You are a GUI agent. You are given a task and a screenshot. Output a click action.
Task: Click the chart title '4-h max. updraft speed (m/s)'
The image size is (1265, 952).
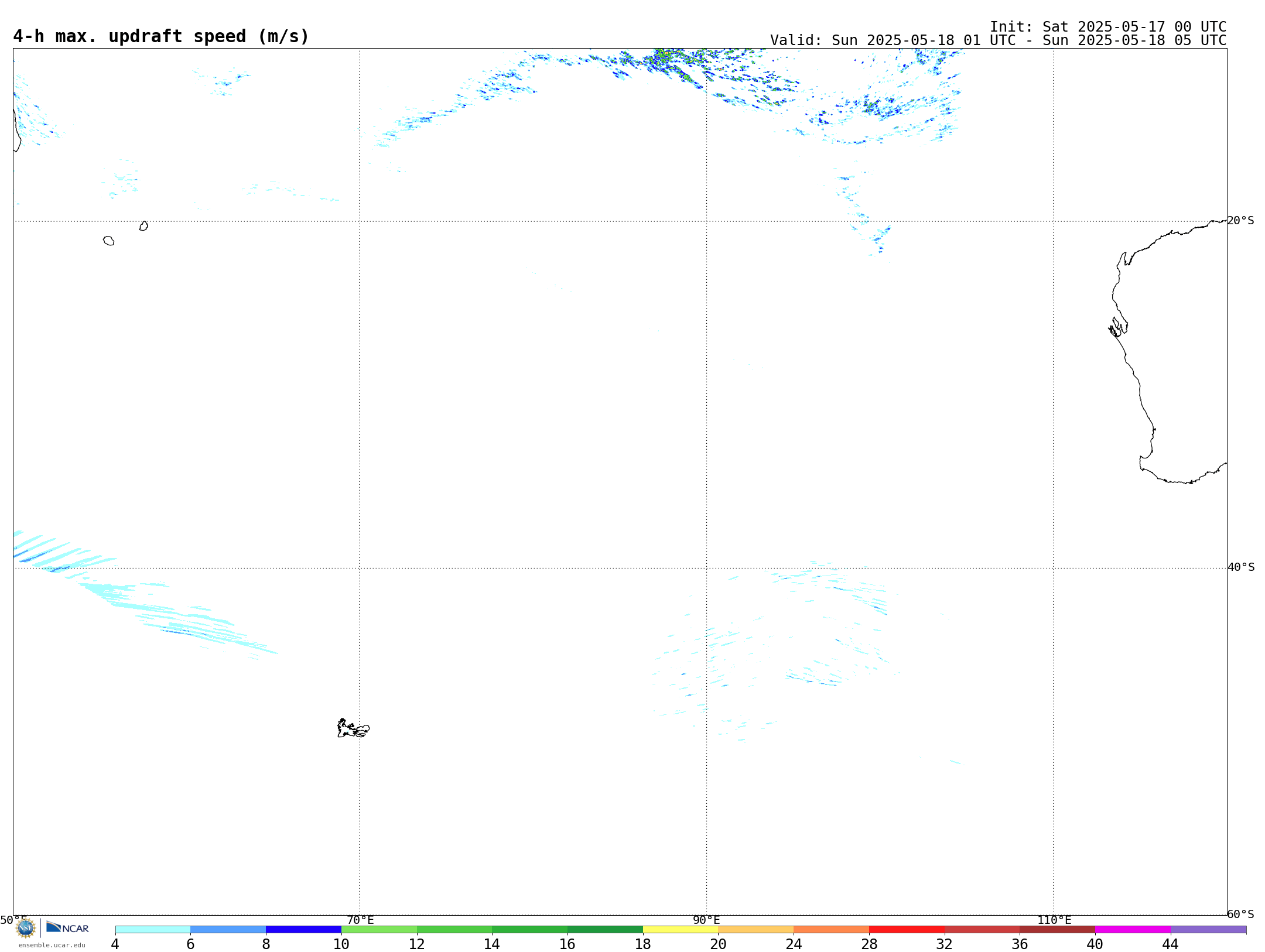click(161, 36)
